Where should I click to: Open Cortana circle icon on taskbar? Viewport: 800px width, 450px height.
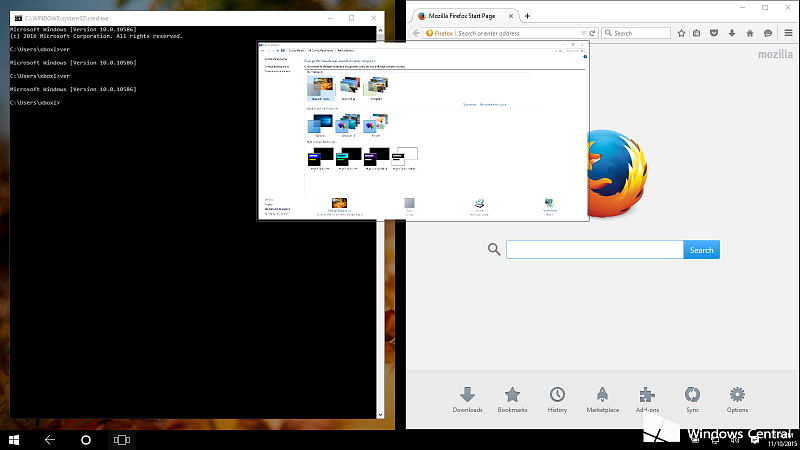[x=86, y=440]
